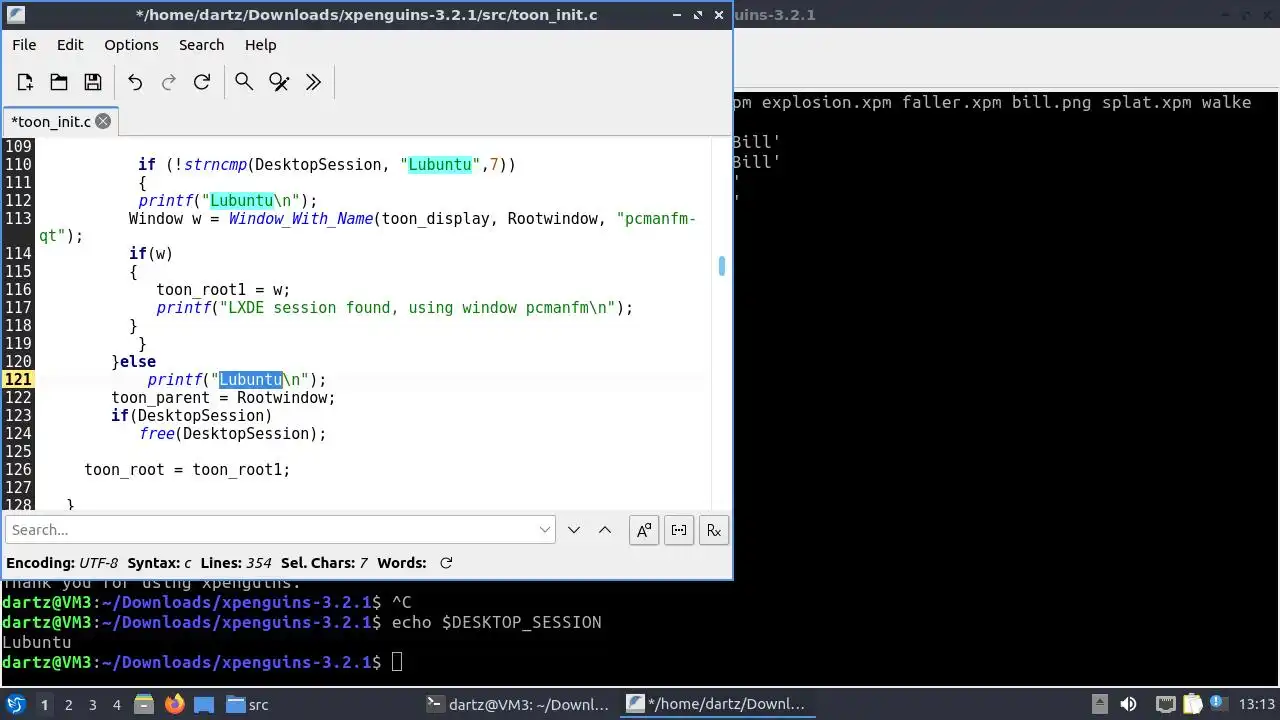Viewport: 1280px width, 720px height.
Task: Open the Search menu
Action: point(201,45)
